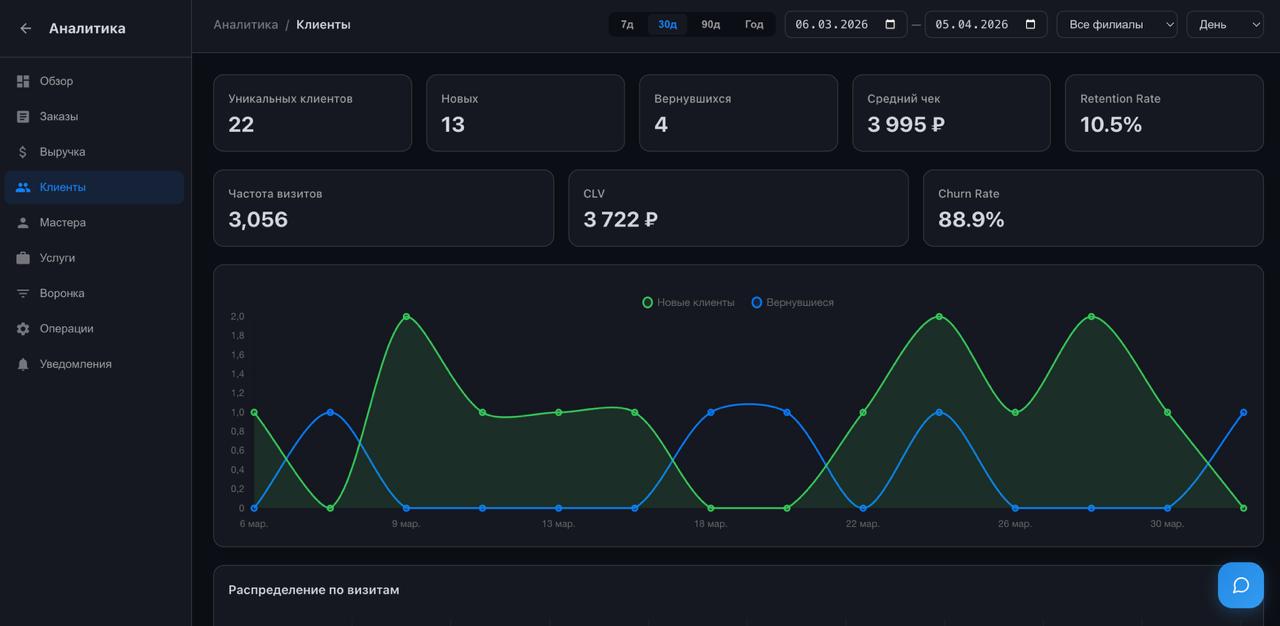Screen dimensions: 1280x626
Task: Go to Аналитика breadcrumb link
Action: tap(245, 25)
